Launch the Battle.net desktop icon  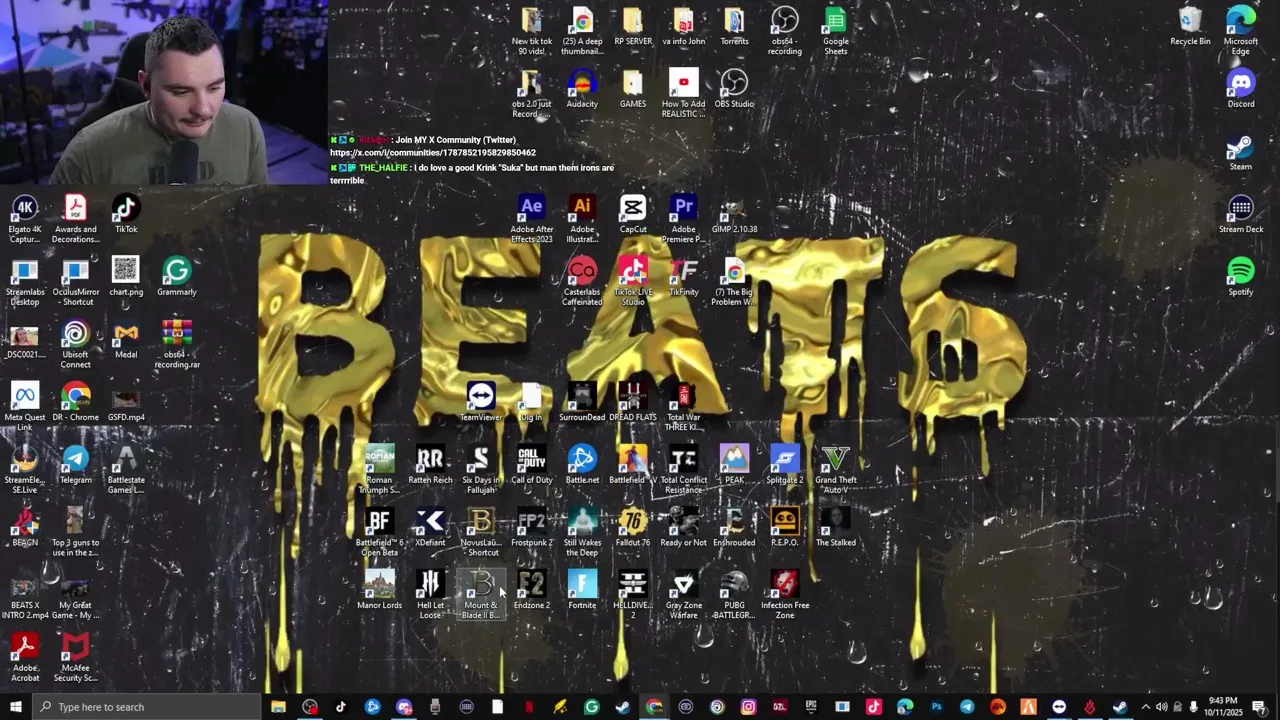coord(582,465)
